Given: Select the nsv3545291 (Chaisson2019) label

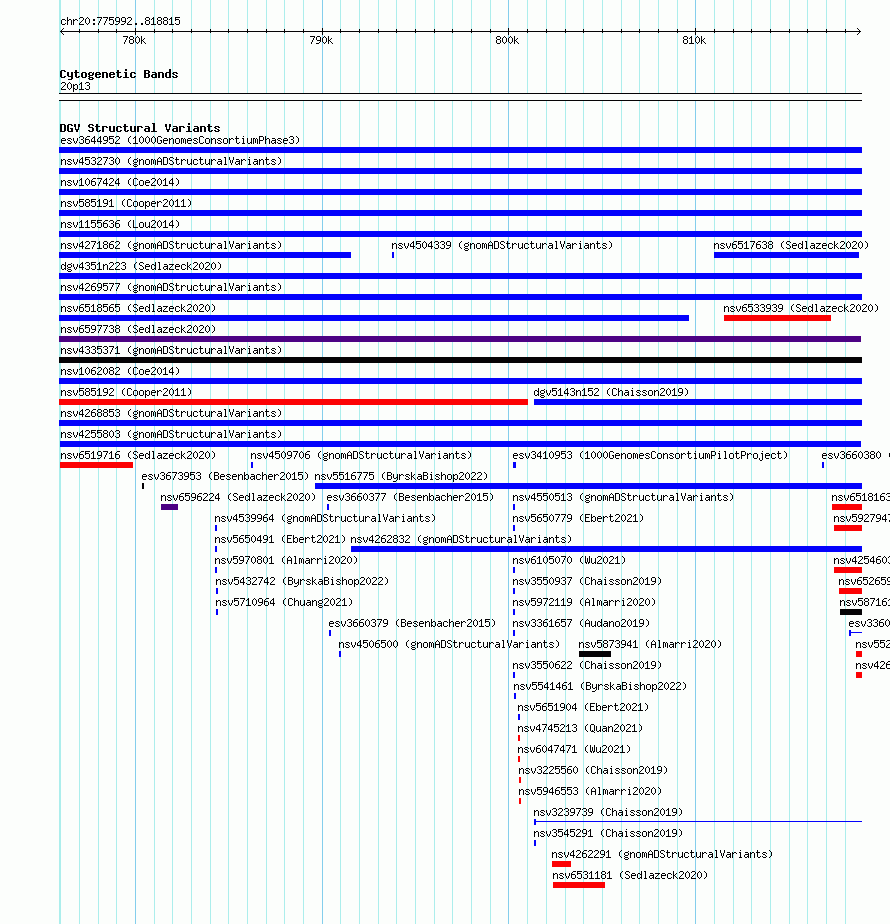Looking at the screenshot, I should coord(608,833).
